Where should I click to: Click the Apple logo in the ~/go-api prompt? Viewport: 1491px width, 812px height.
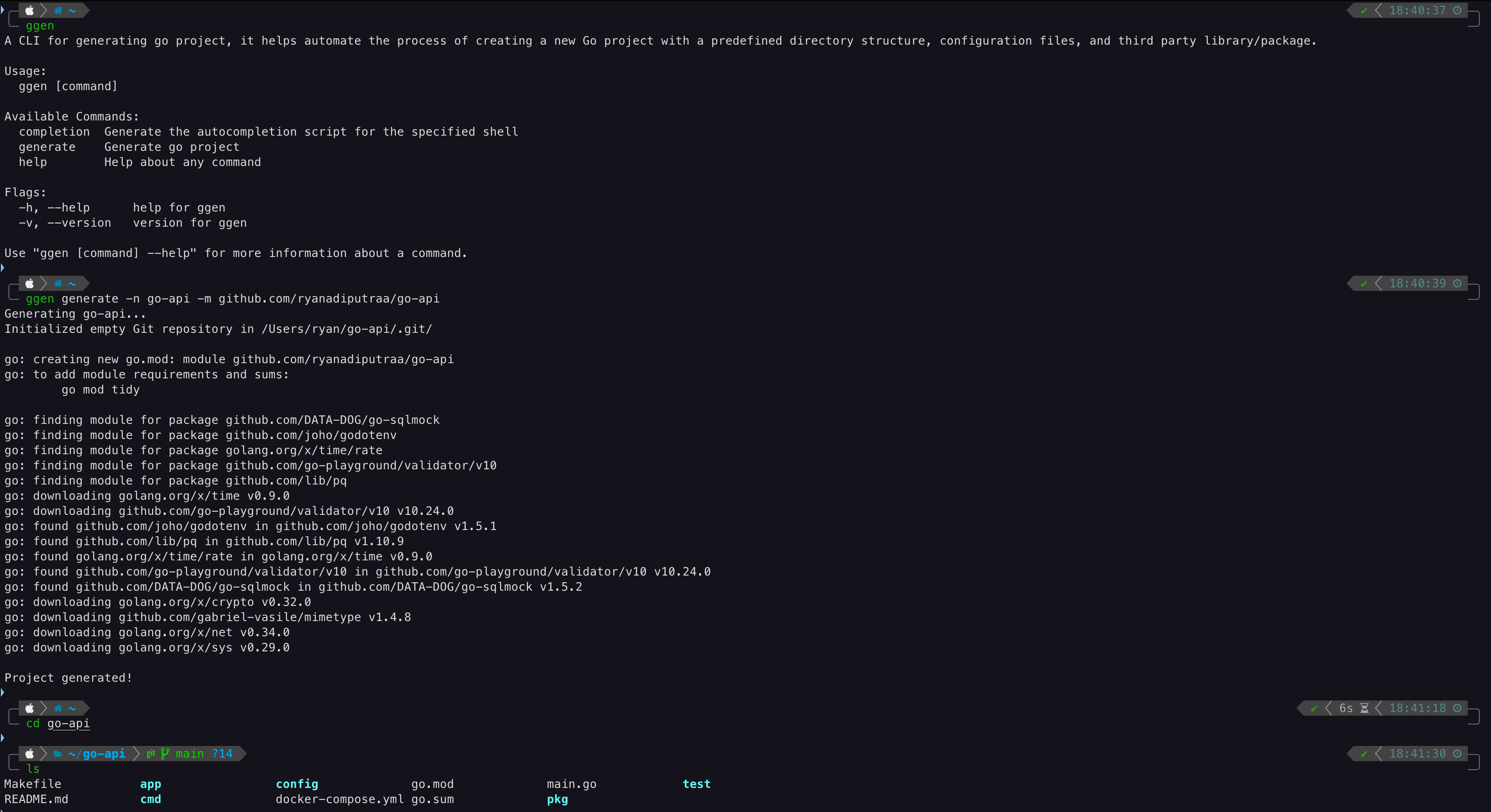[x=29, y=754]
